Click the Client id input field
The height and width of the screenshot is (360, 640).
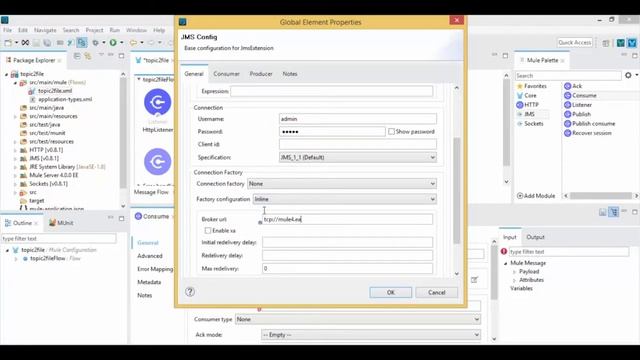(x=358, y=144)
